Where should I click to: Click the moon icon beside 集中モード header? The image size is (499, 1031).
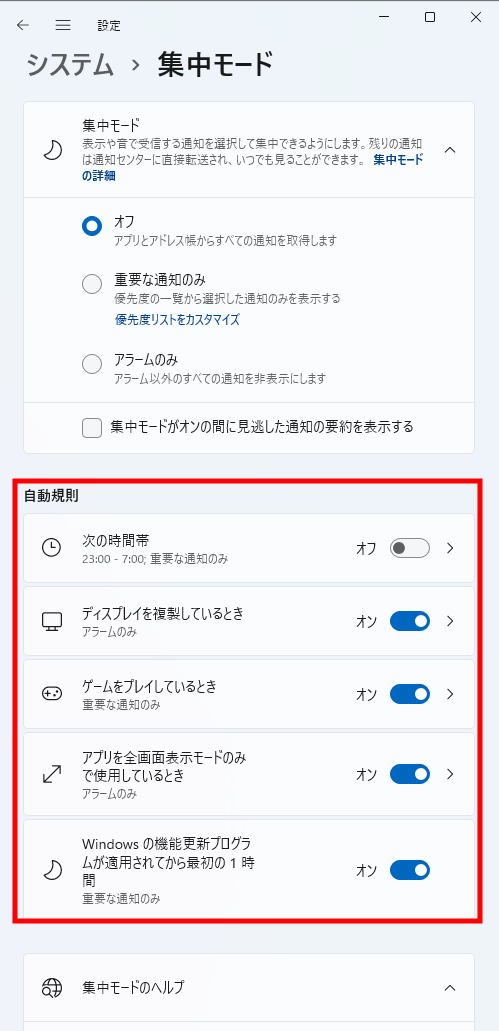(53, 151)
